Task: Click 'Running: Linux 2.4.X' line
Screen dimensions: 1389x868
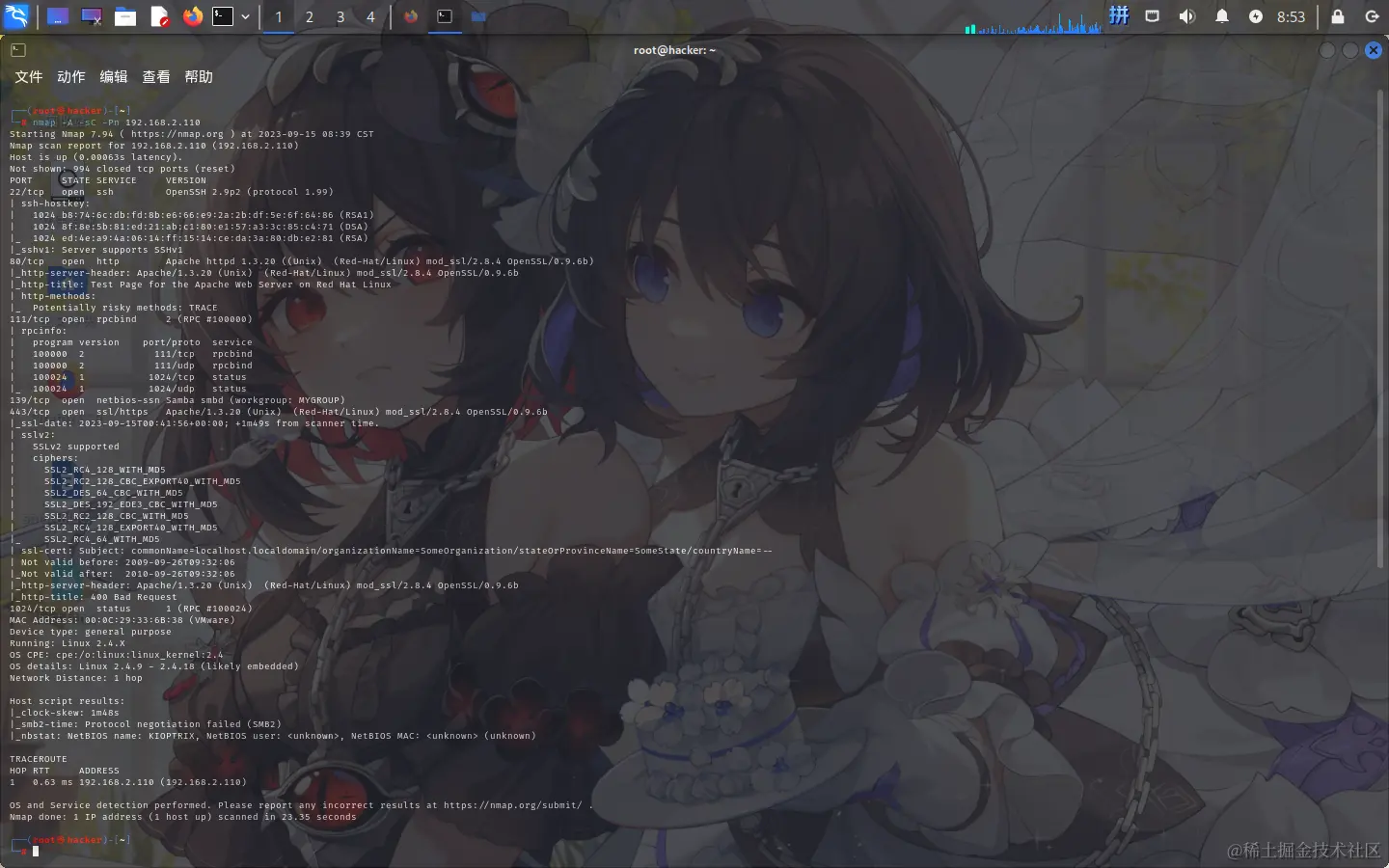Action: pos(68,643)
